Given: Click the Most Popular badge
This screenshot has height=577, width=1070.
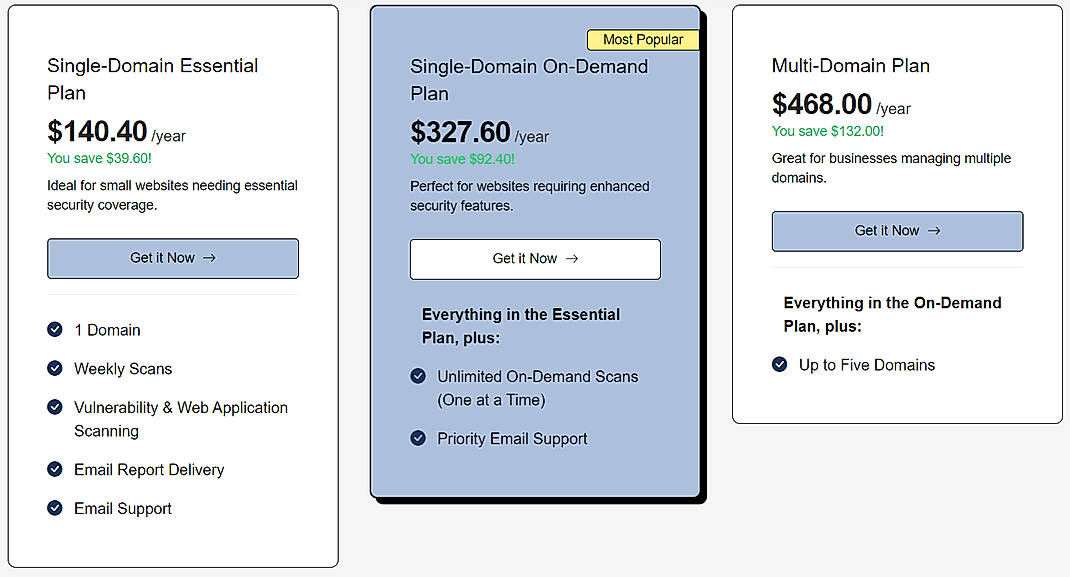Looking at the screenshot, I should pyautogui.click(x=643, y=39).
